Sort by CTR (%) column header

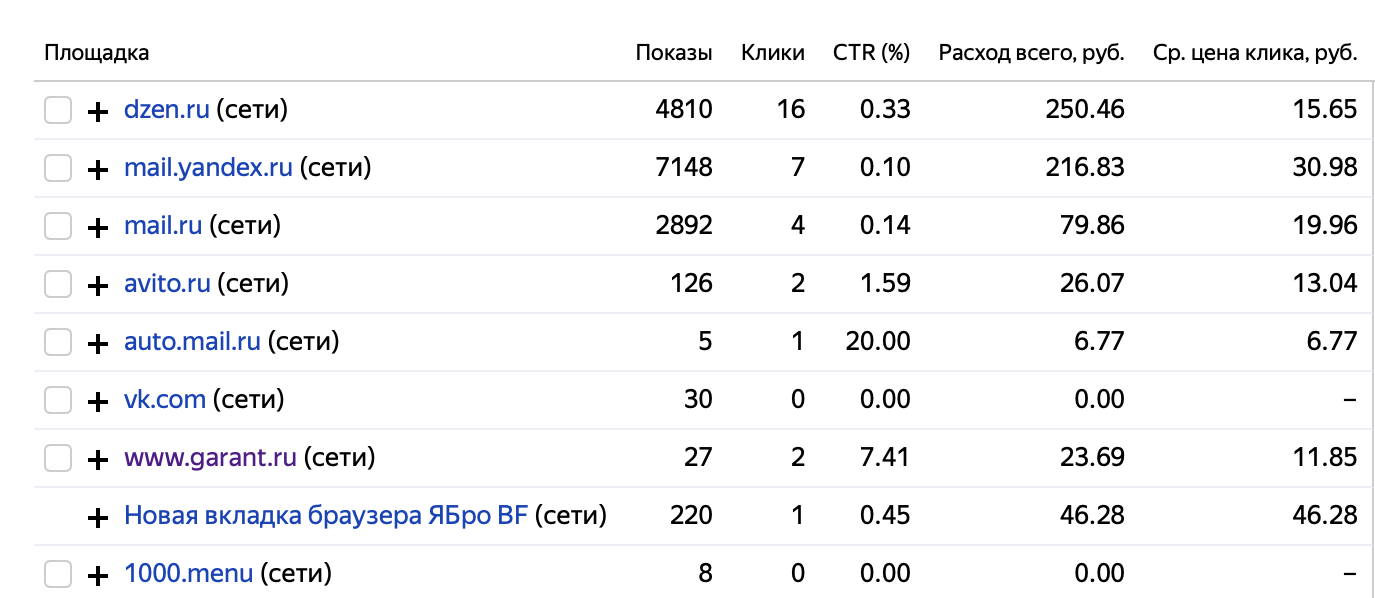click(872, 53)
